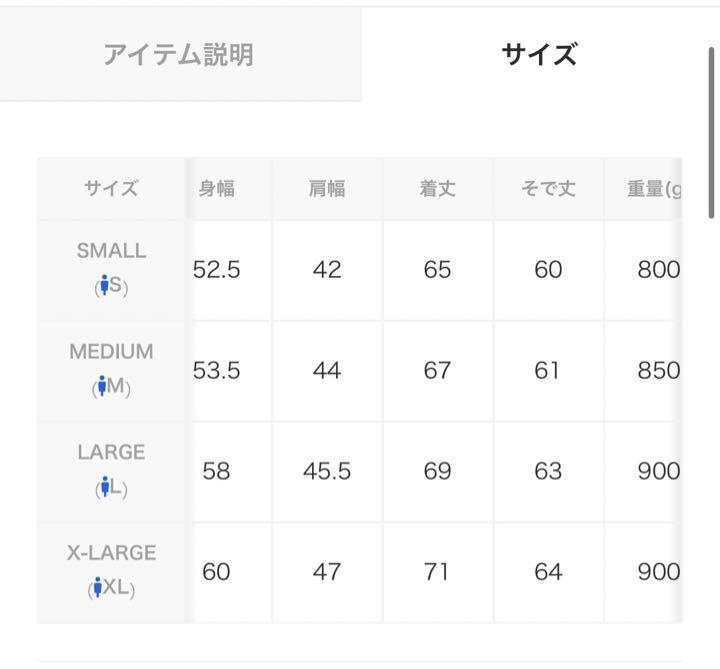The image size is (720, 669).
Task: Switch to the アイテム説明 tab
Action: click(x=180, y=54)
